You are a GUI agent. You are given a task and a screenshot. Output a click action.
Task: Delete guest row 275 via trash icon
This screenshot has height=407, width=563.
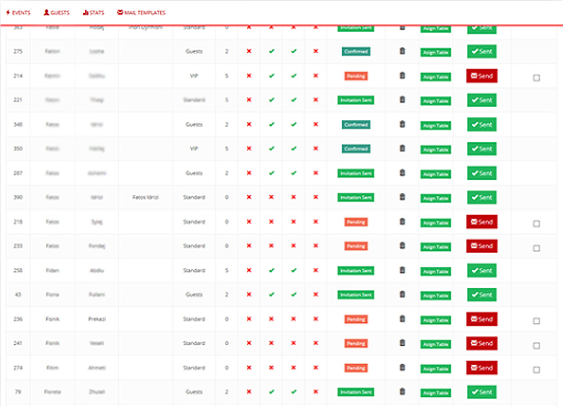[x=402, y=51]
